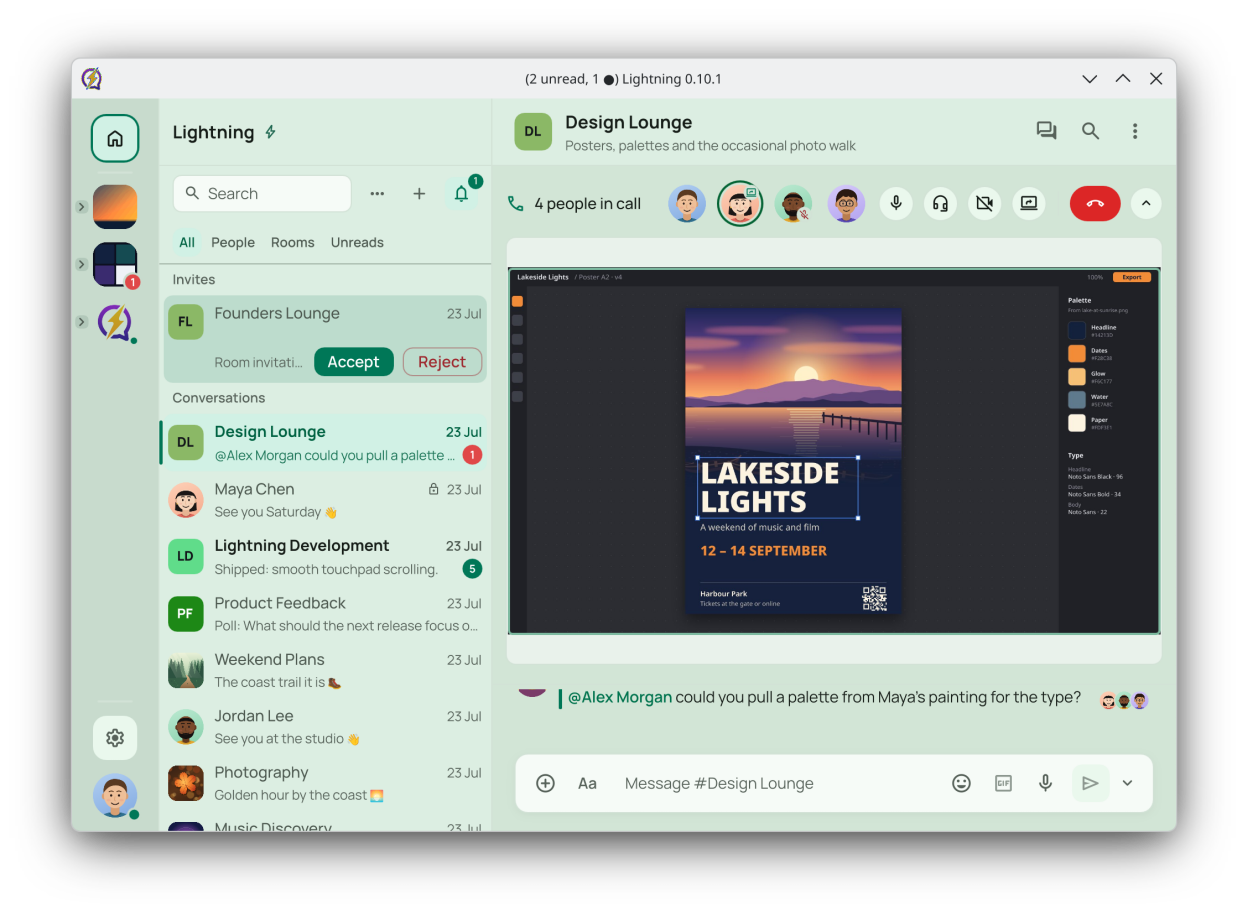Open the emoji picker
Viewport: 1248px width, 916px height.
tap(961, 783)
